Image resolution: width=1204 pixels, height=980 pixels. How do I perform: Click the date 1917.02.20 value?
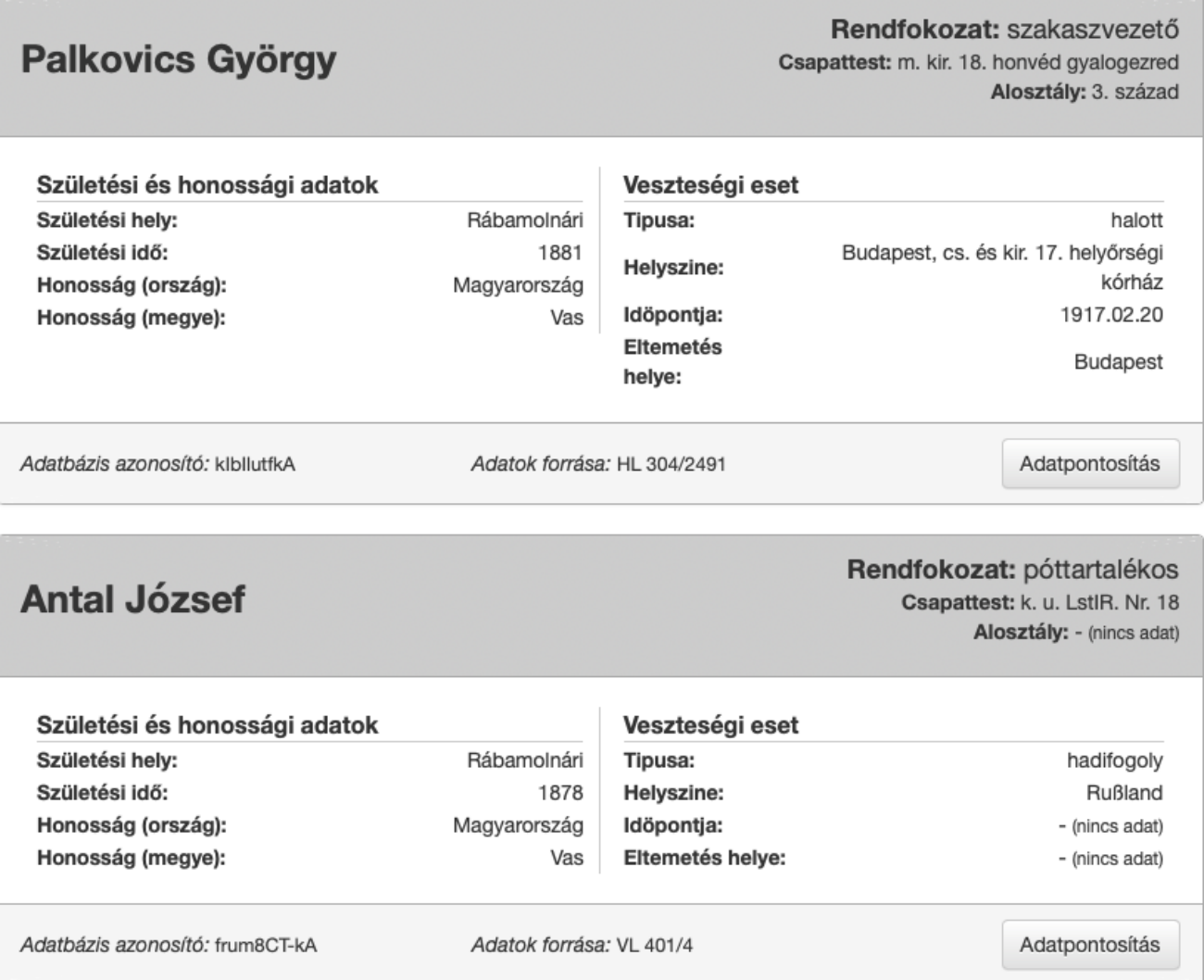point(1111,315)
